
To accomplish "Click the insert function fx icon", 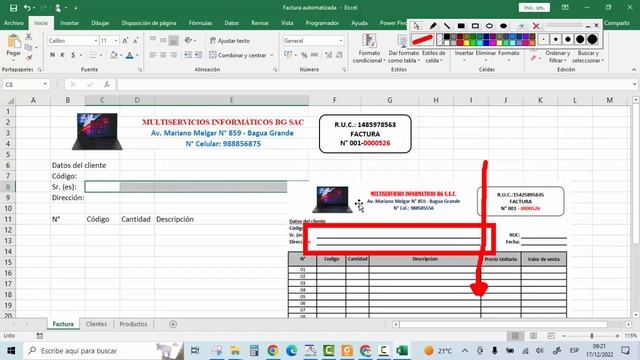I will coord(107,84).
